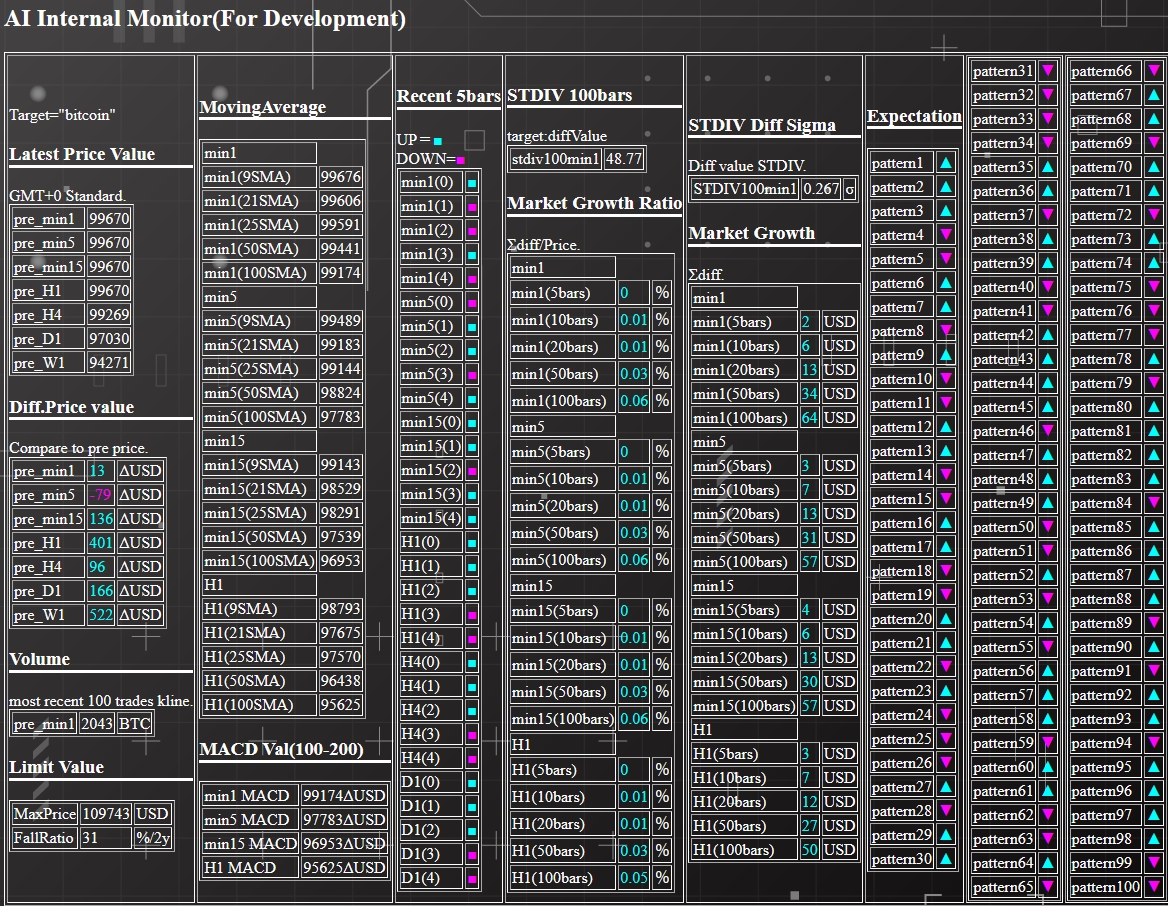This screenshot has height=906, width=1168.
Task: Click the arrow icon beside pattern100
Action: pos(1153,887)
